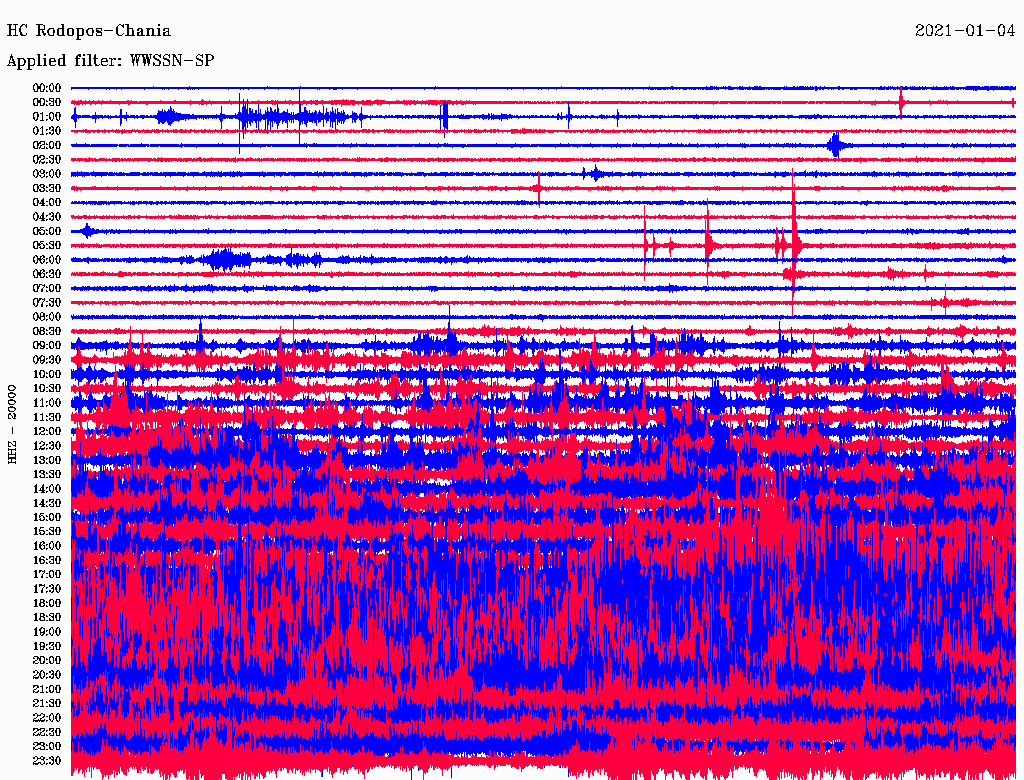Click the HC Rodopos-Chania station title
The width and height of the screenshot is (1024, 780).
tap(89, 31)
